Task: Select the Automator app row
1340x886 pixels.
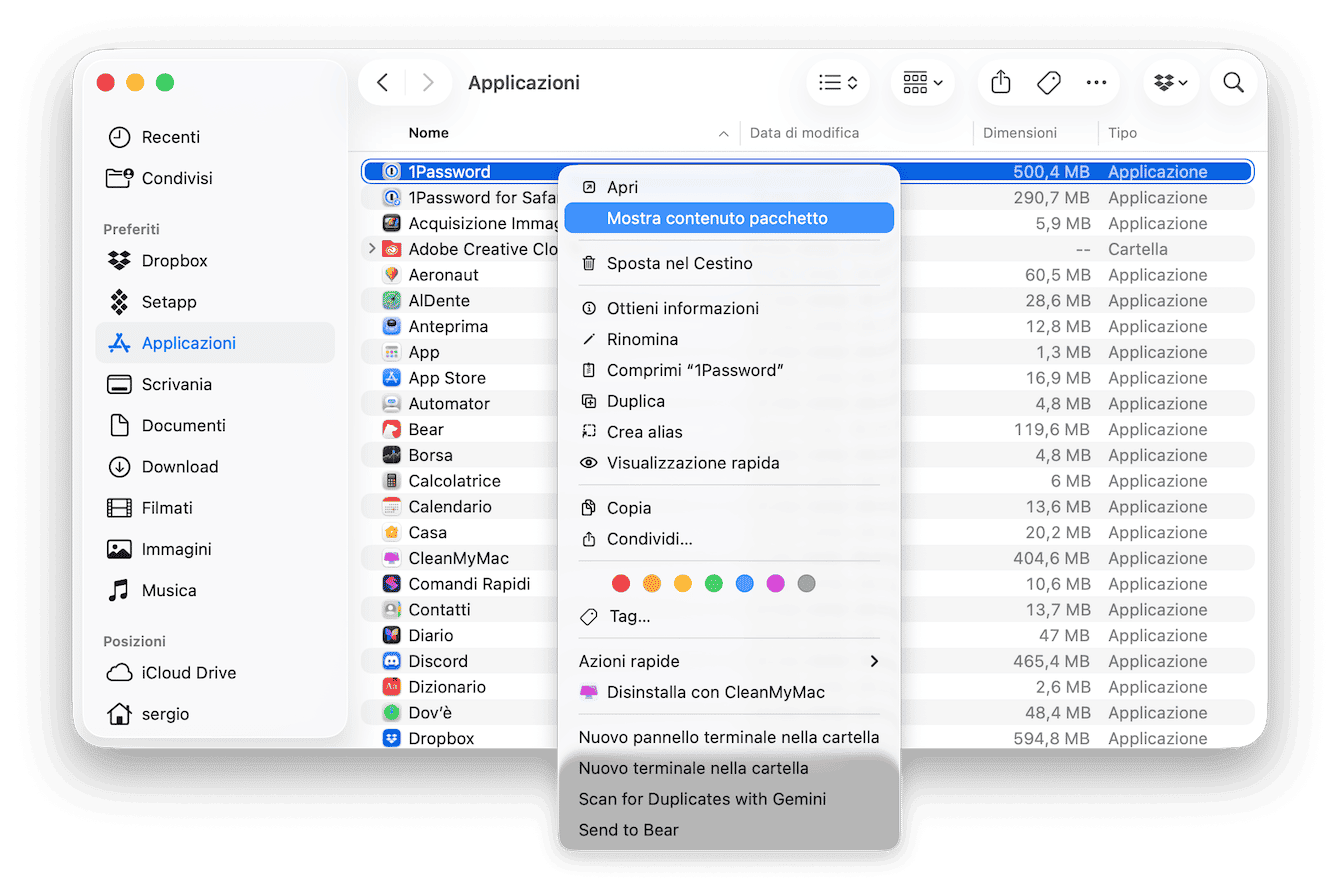Action: pyautogui.click(x=807, y=404)
